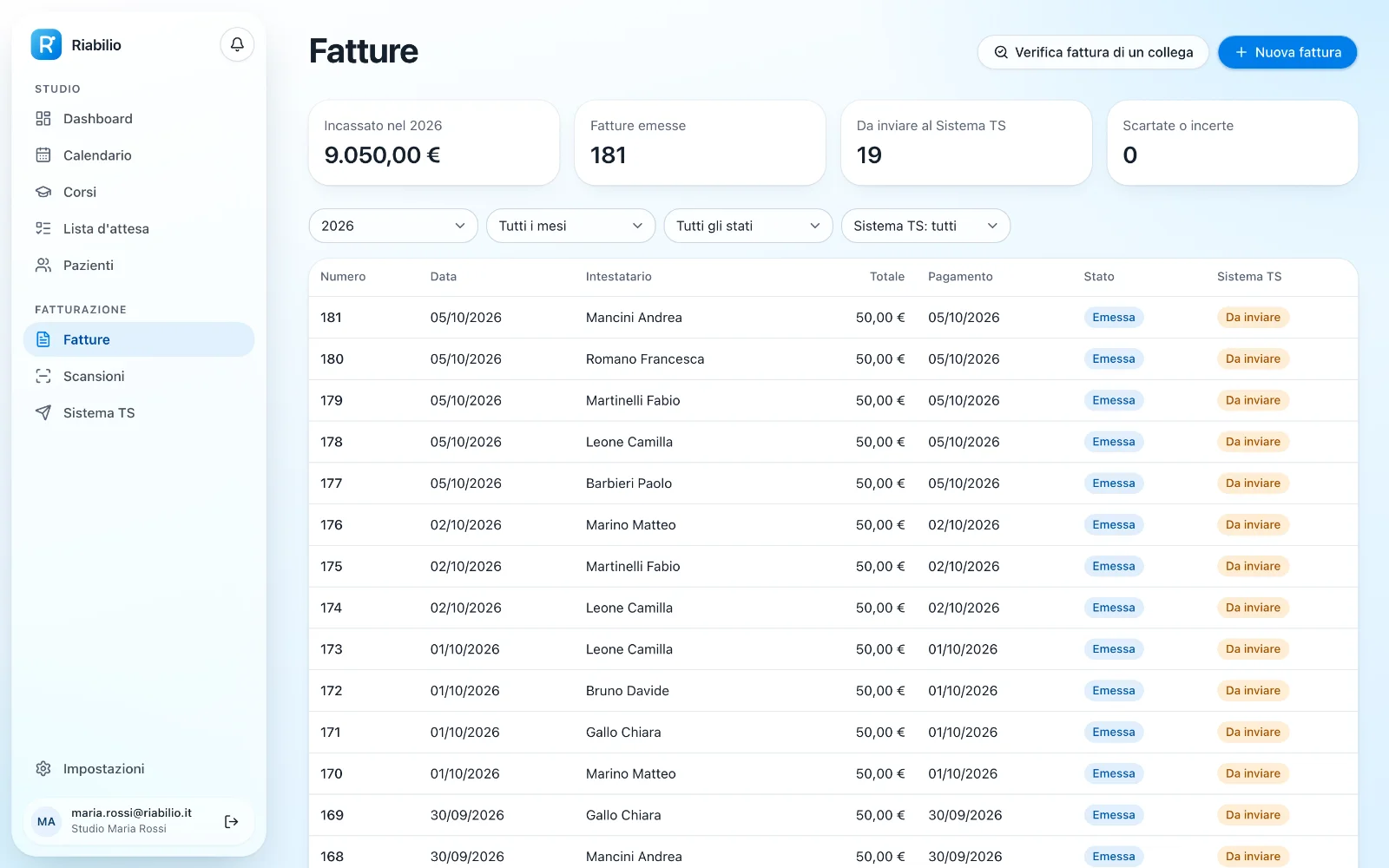Image resolution: width=1389 pixels, height=868 pixels.
Task: Log out using the exit arrow icon
Action: 232,821
